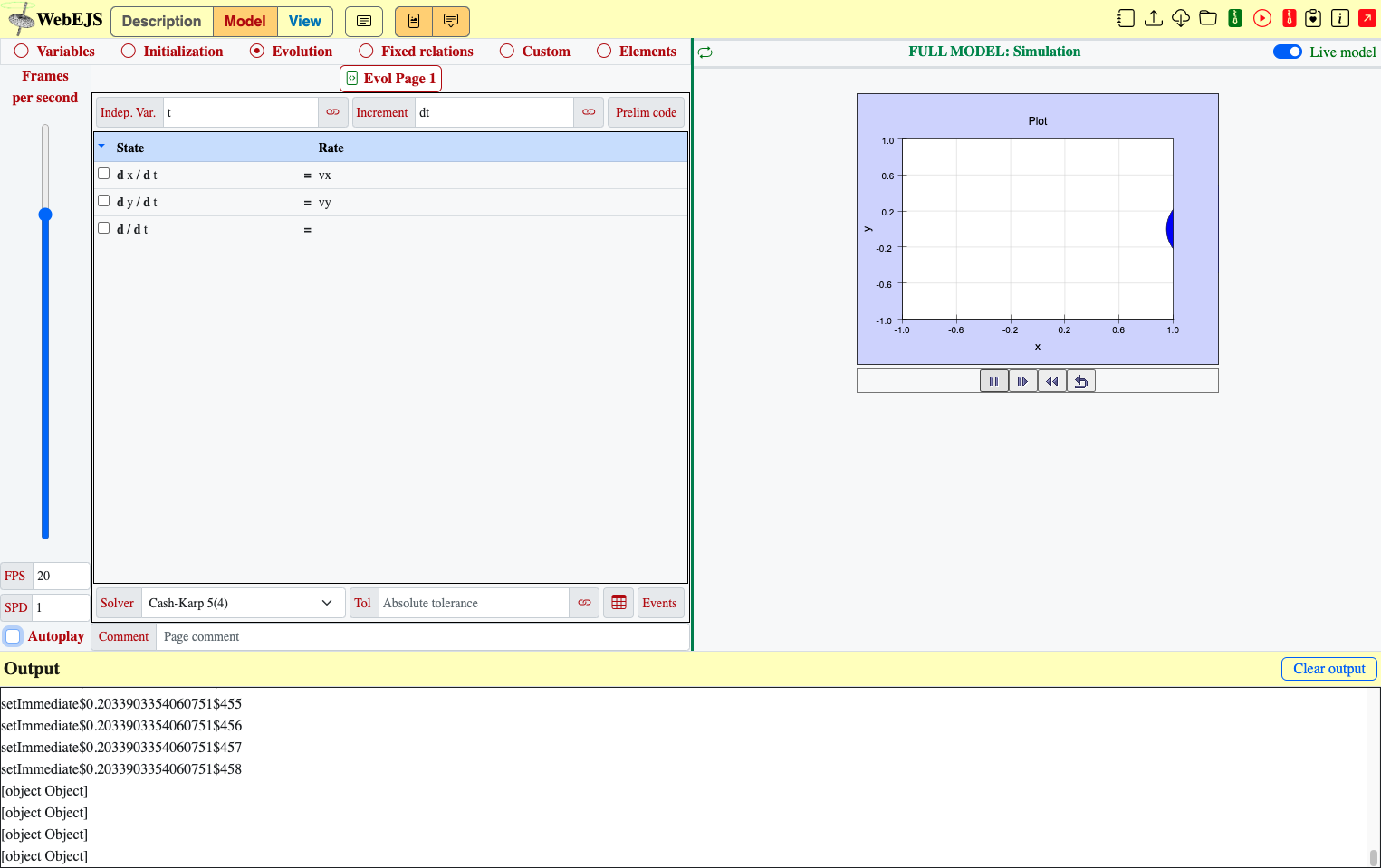
Task: Collapse the State table header arrow
Action: pos(101,146)
